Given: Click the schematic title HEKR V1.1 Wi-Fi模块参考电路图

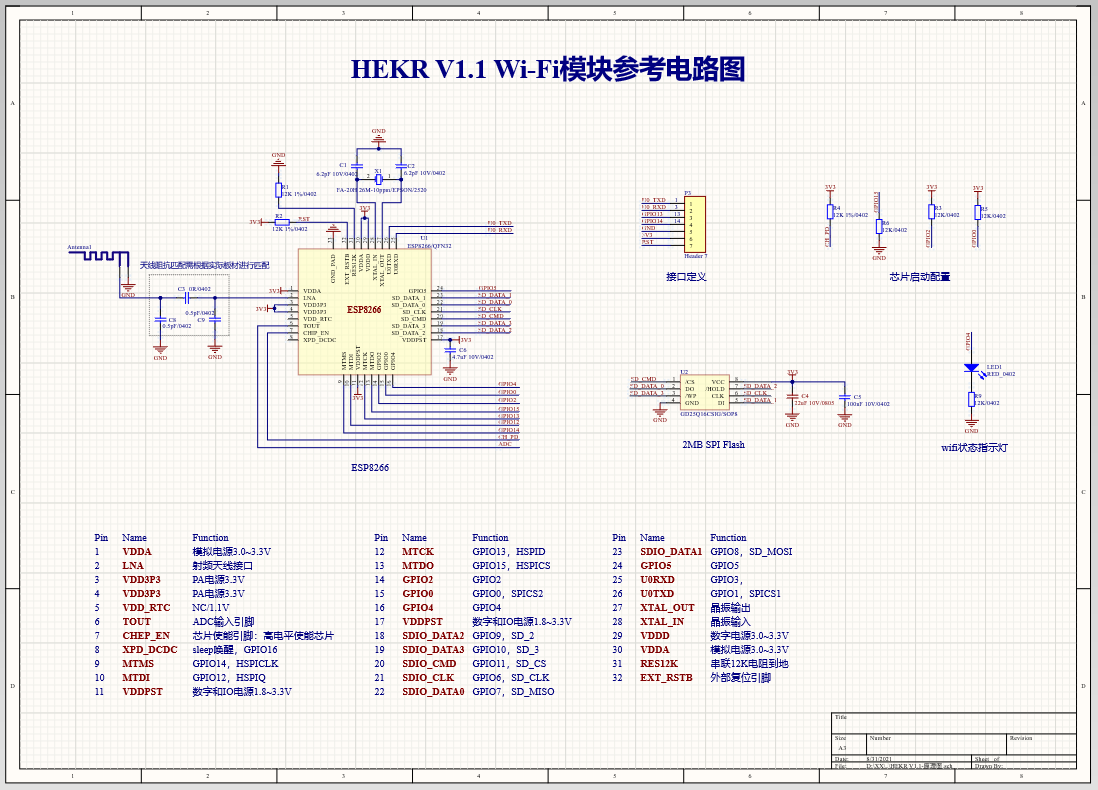Looking at the screenshot, I should 548,69.
